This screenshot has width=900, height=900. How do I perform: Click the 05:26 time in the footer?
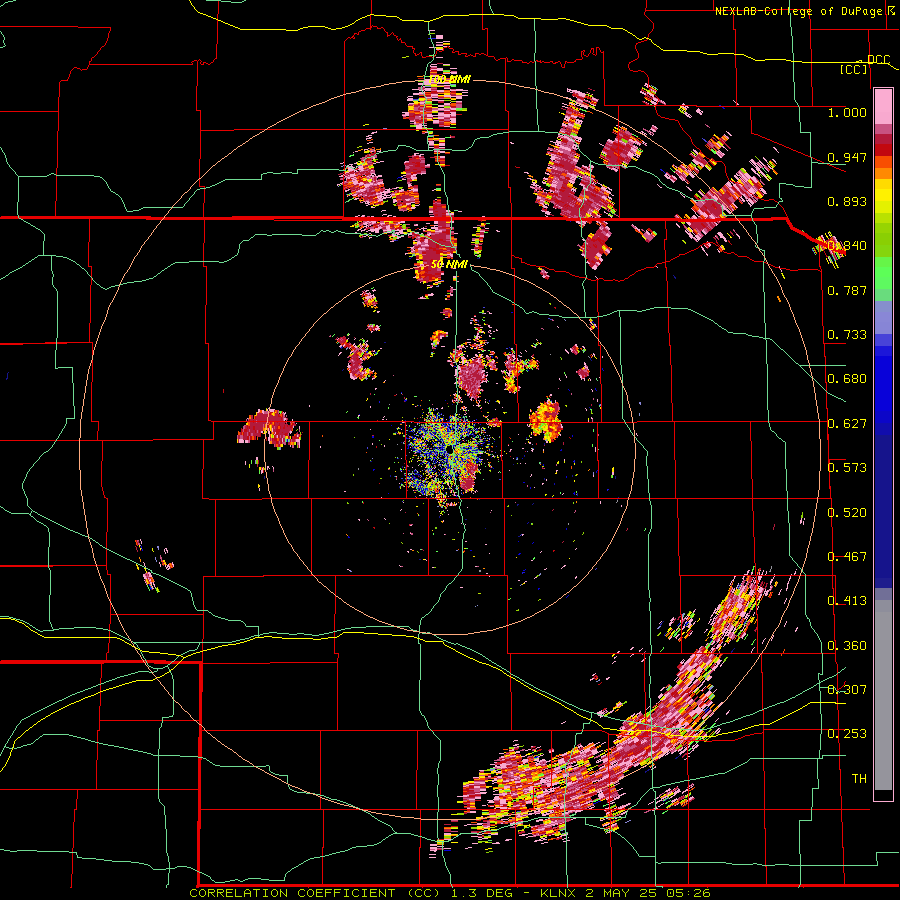688,893
